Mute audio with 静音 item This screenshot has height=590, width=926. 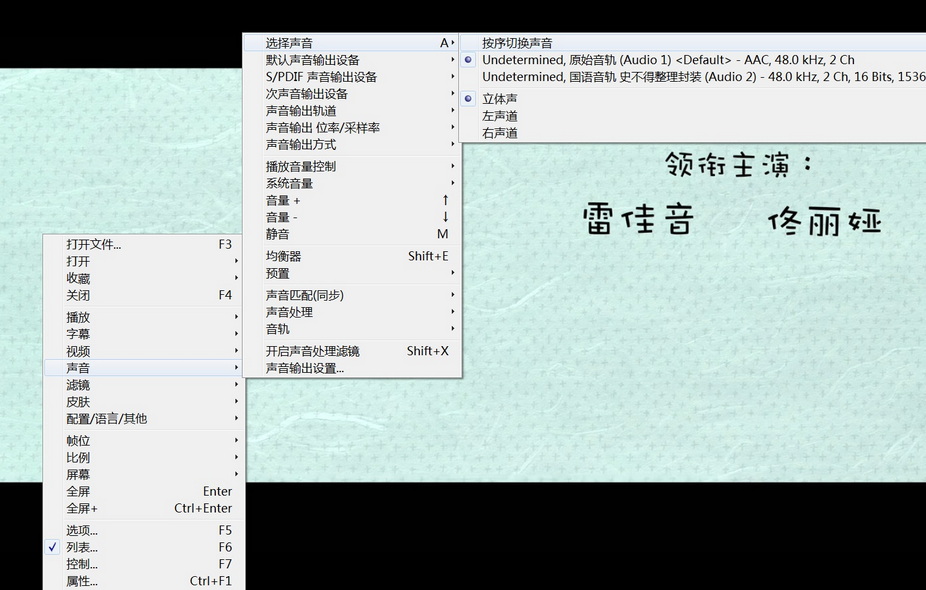(277, 234)
